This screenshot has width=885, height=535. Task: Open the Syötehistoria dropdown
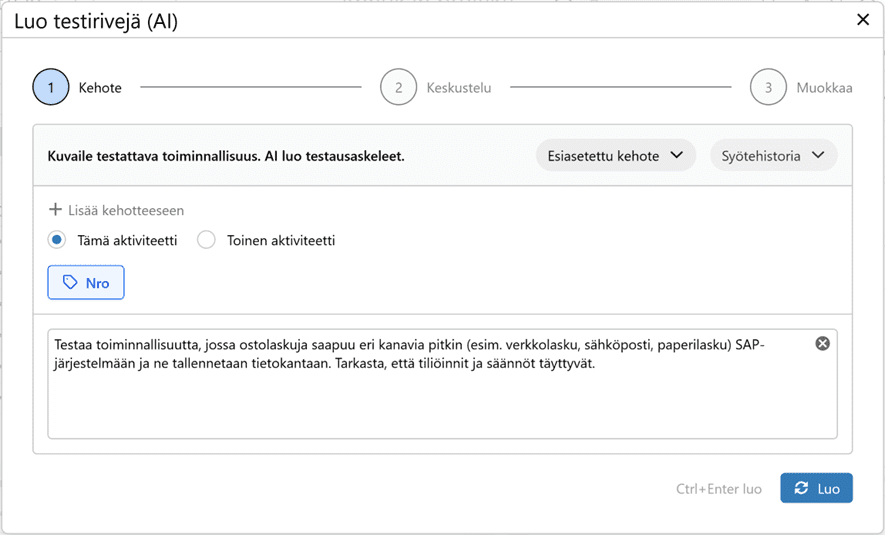click(773, 155)
